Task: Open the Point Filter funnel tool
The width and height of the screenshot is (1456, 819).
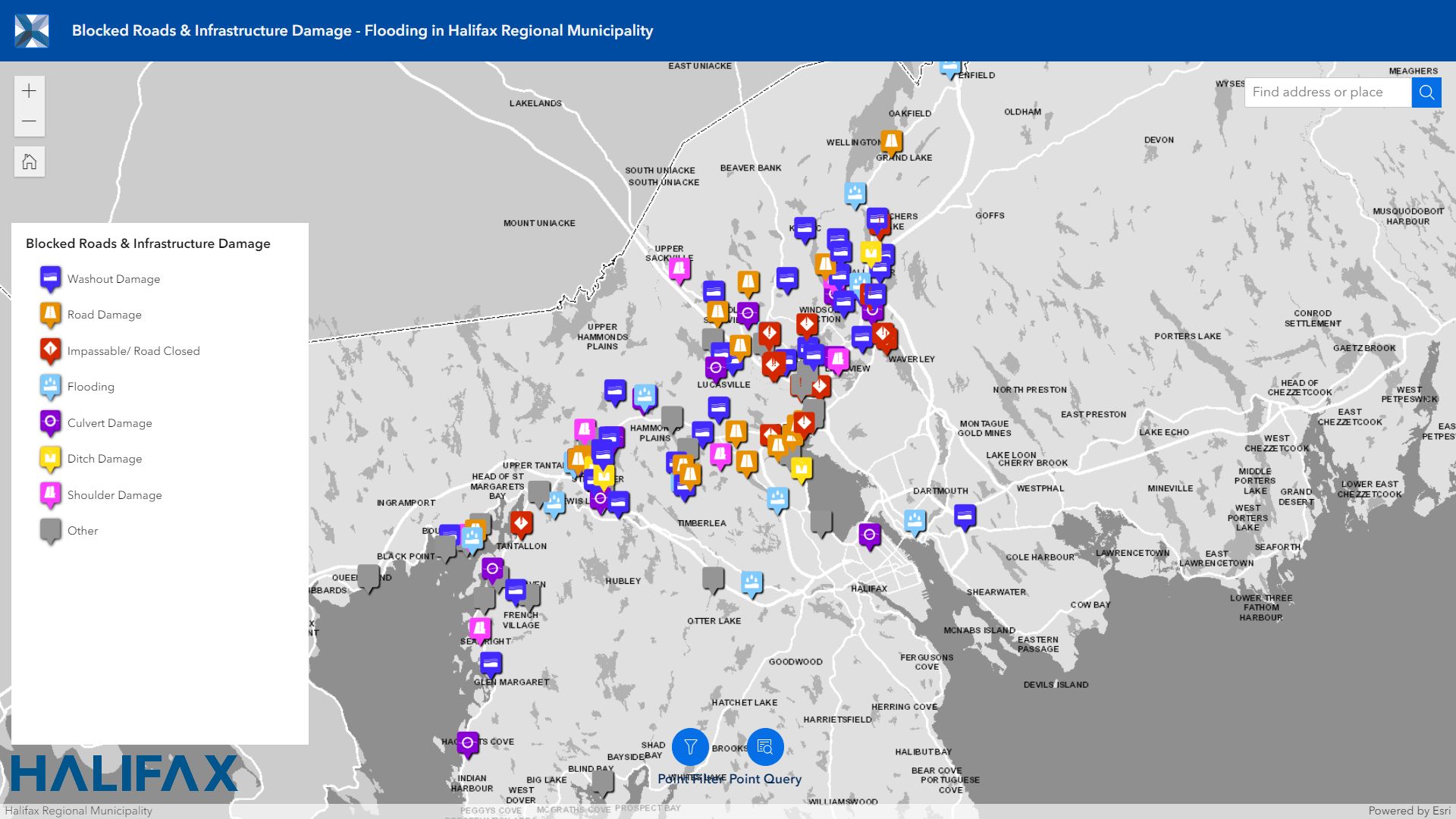Action: pos(690,748)
